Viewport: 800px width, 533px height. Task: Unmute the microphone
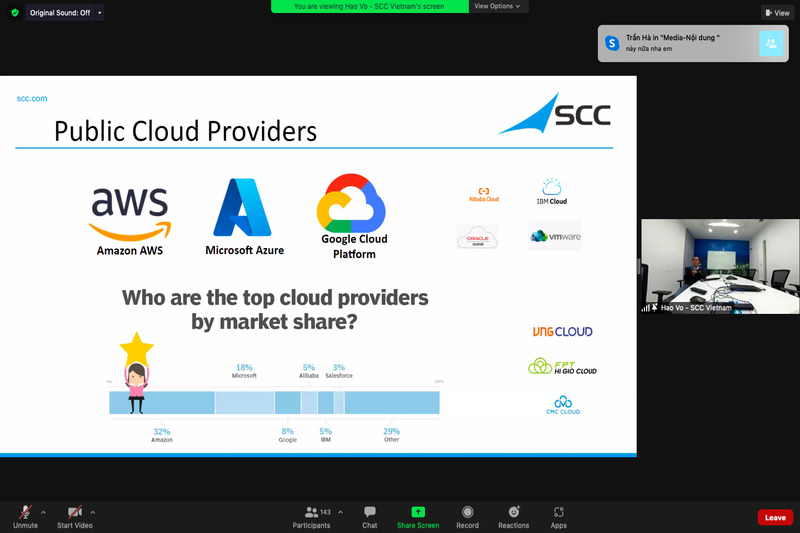(25, 517)
